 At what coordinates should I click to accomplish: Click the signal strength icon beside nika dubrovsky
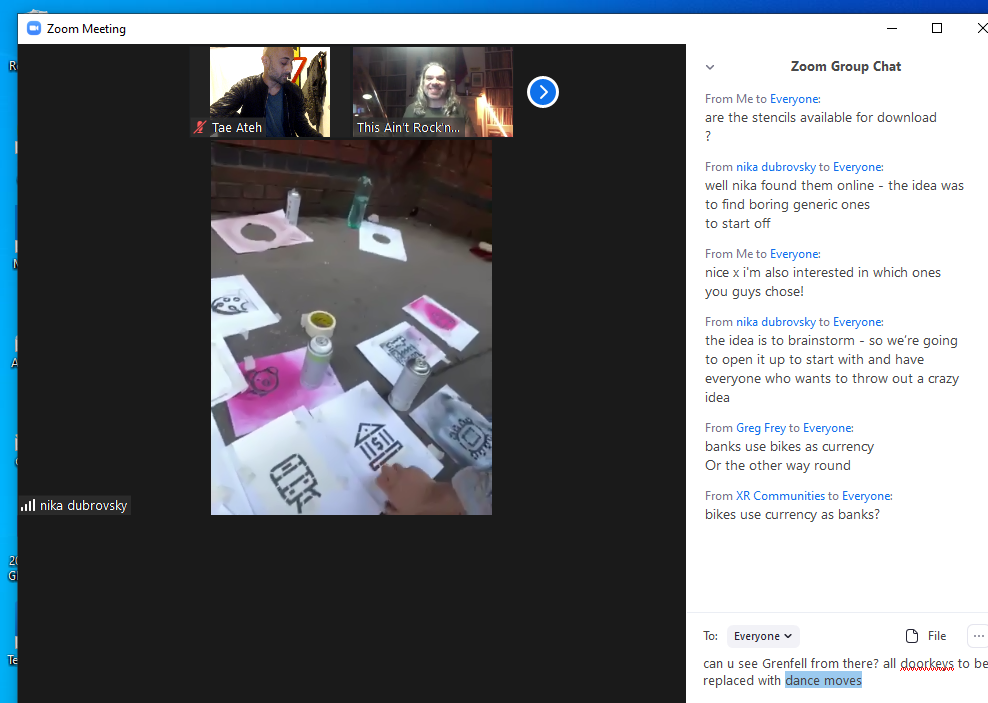[x=28, y=506]
